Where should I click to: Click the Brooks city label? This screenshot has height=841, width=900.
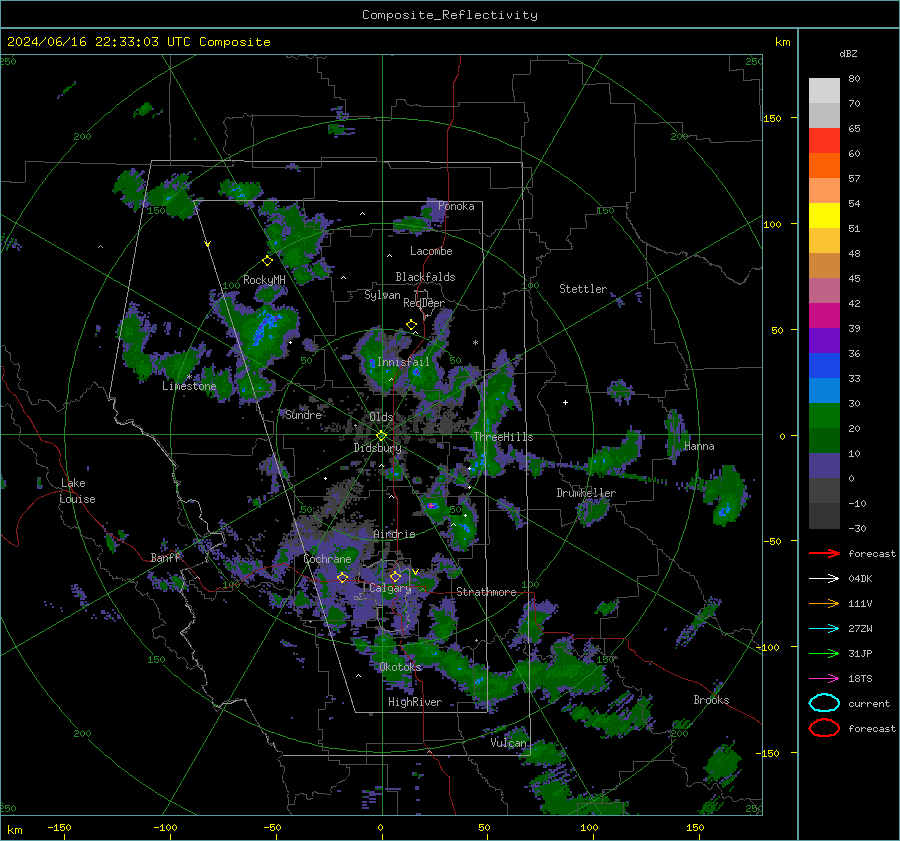coord(711,700)
